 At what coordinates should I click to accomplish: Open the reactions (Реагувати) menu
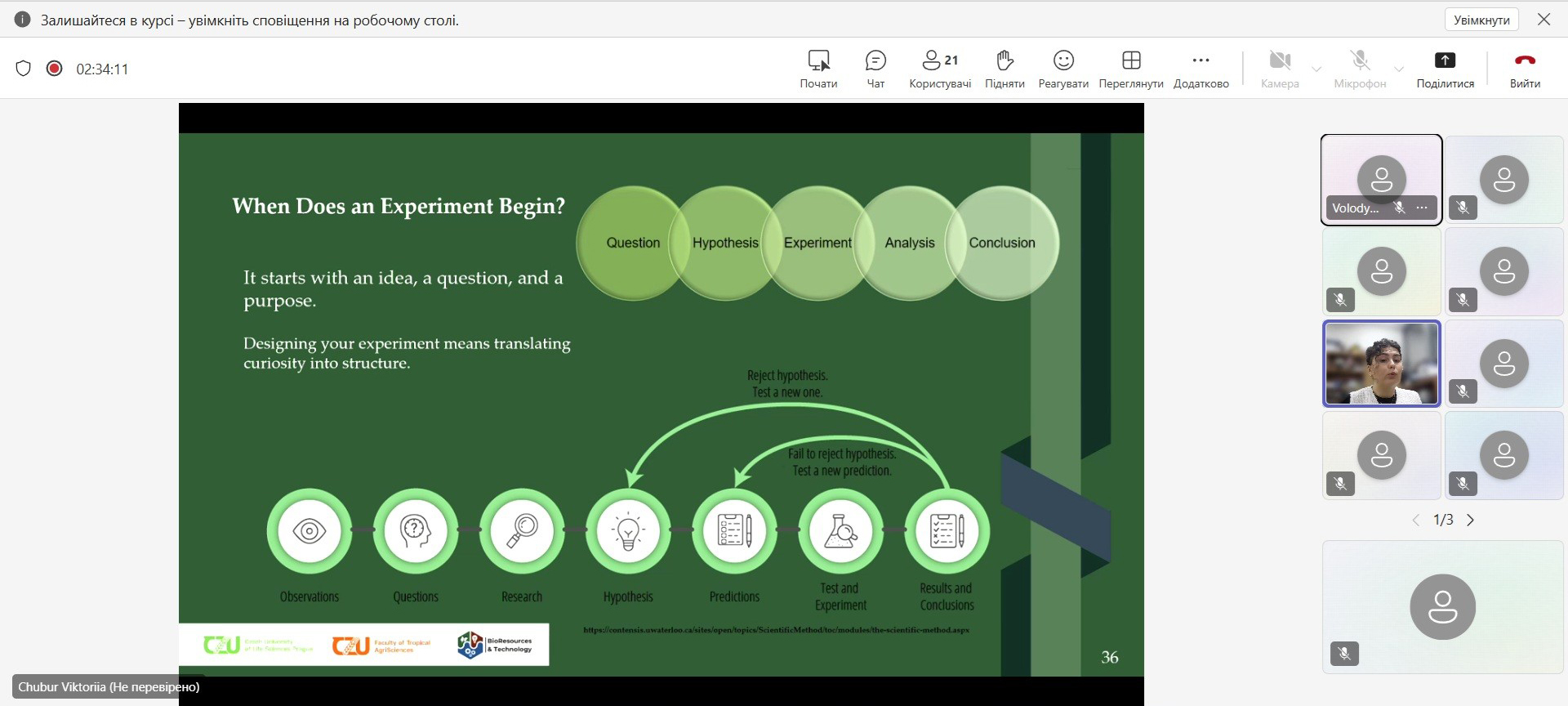(1062, 69)
